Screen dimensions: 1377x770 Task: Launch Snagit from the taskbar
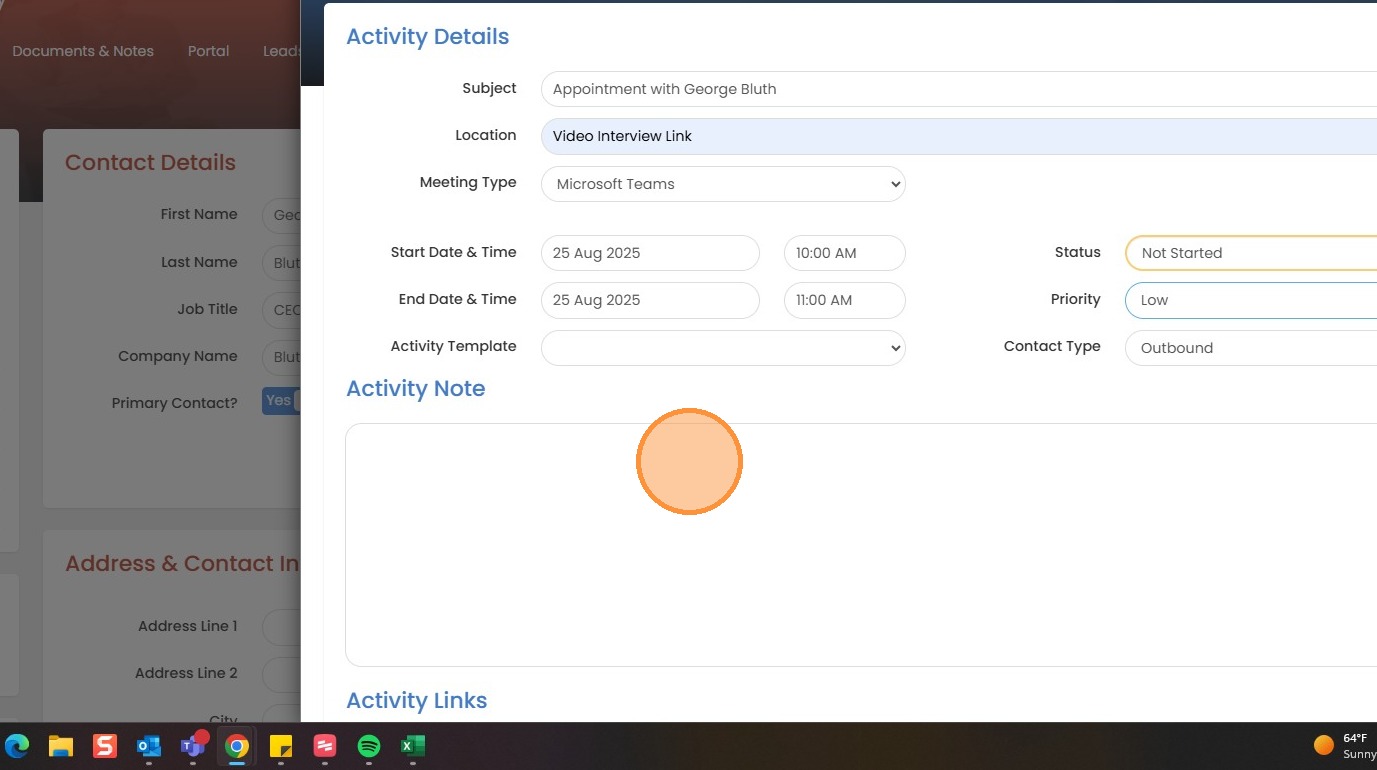click(x=105, y=746)
